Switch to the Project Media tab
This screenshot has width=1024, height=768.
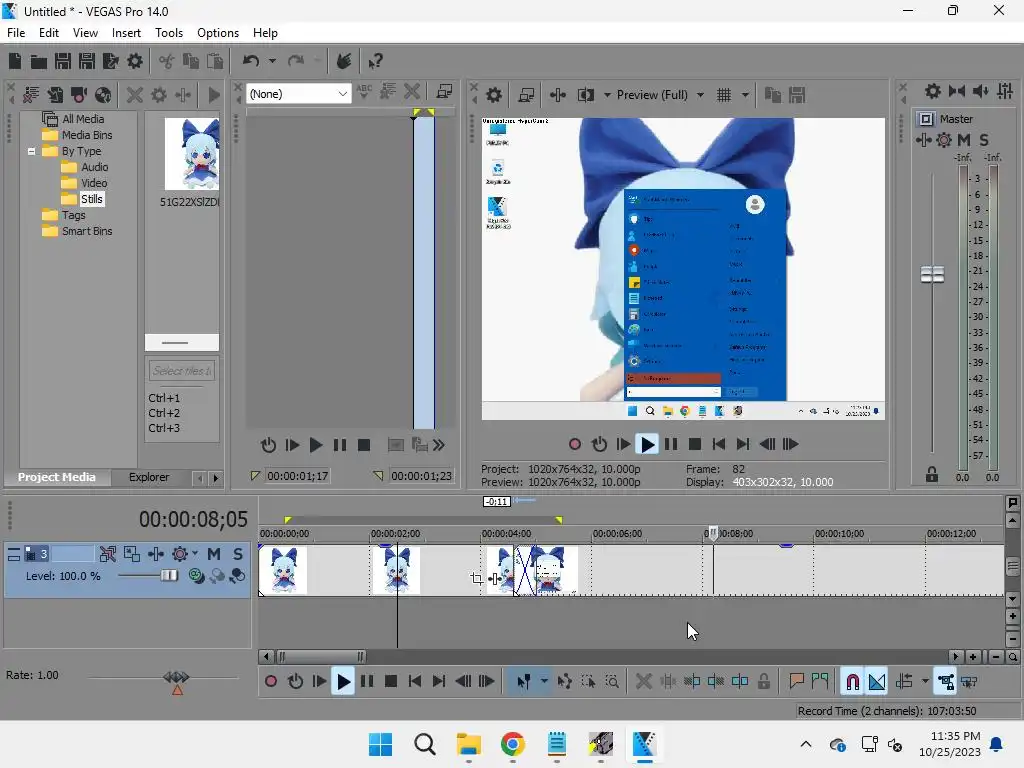57,477
